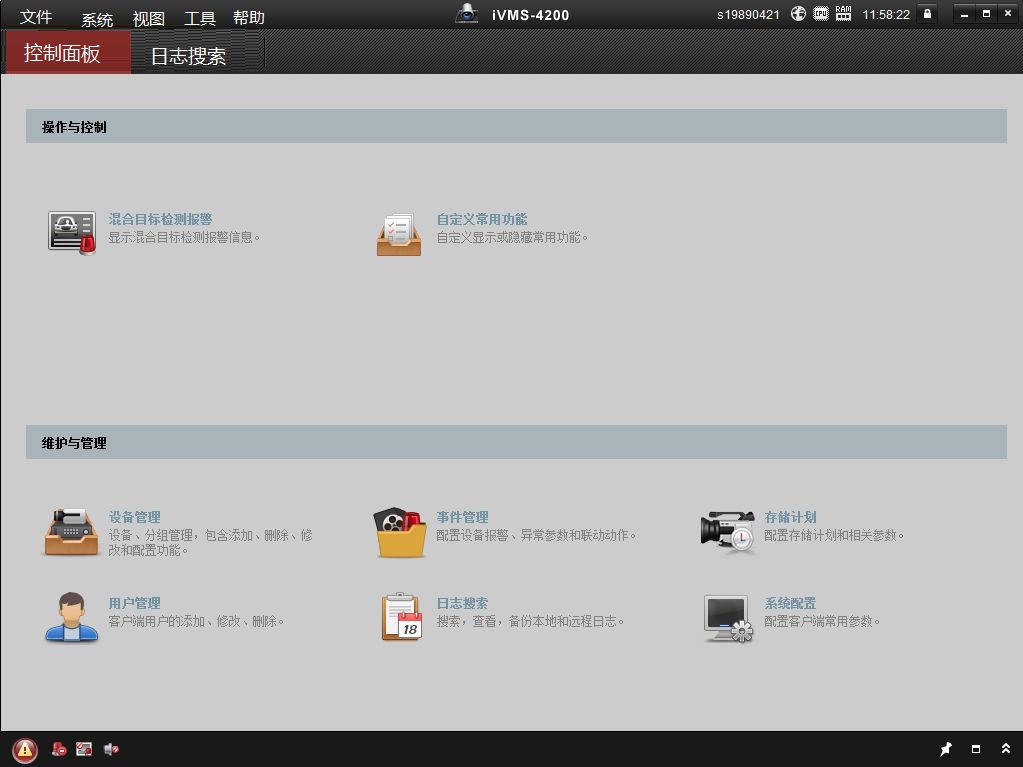Click the 自定义常用功能 checklist box icon
The image size is (1023, 767).
[x=399, y=233]
